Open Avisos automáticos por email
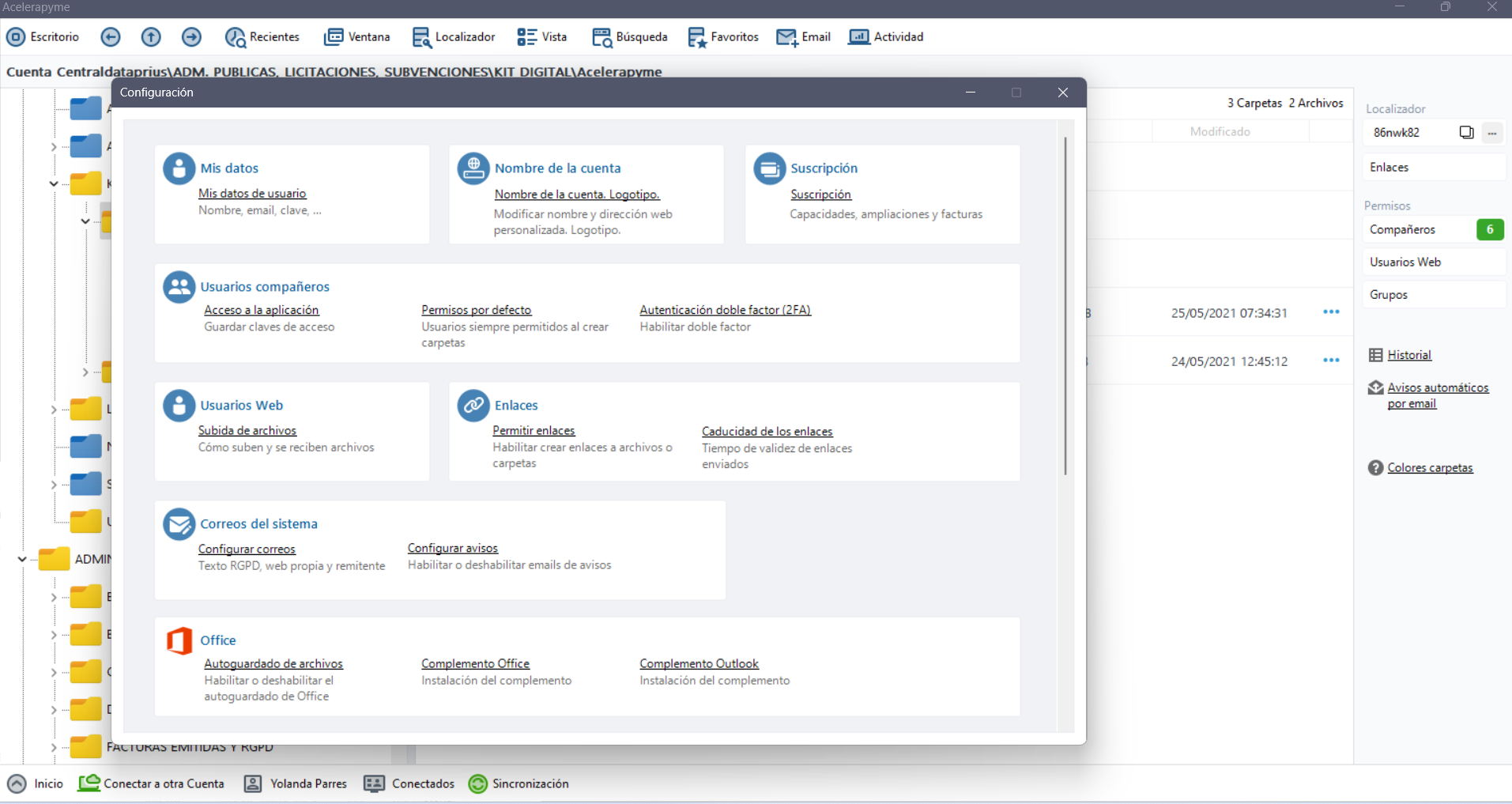The width and height of the screenshot is (1512, 804). [1438, 396]
